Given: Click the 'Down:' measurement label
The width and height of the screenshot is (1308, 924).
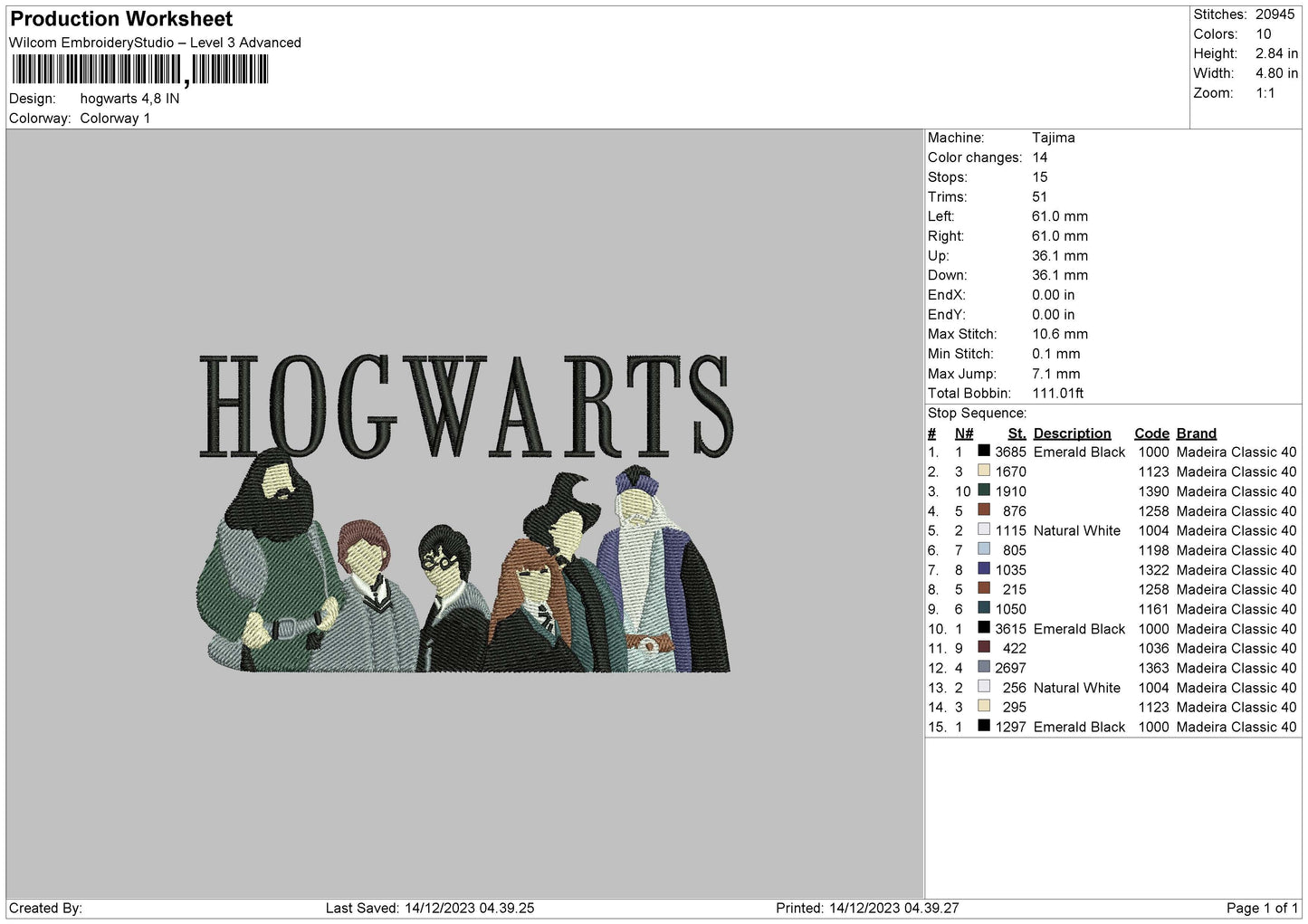Looking at the screenshot, I should [x=947, y=275].
